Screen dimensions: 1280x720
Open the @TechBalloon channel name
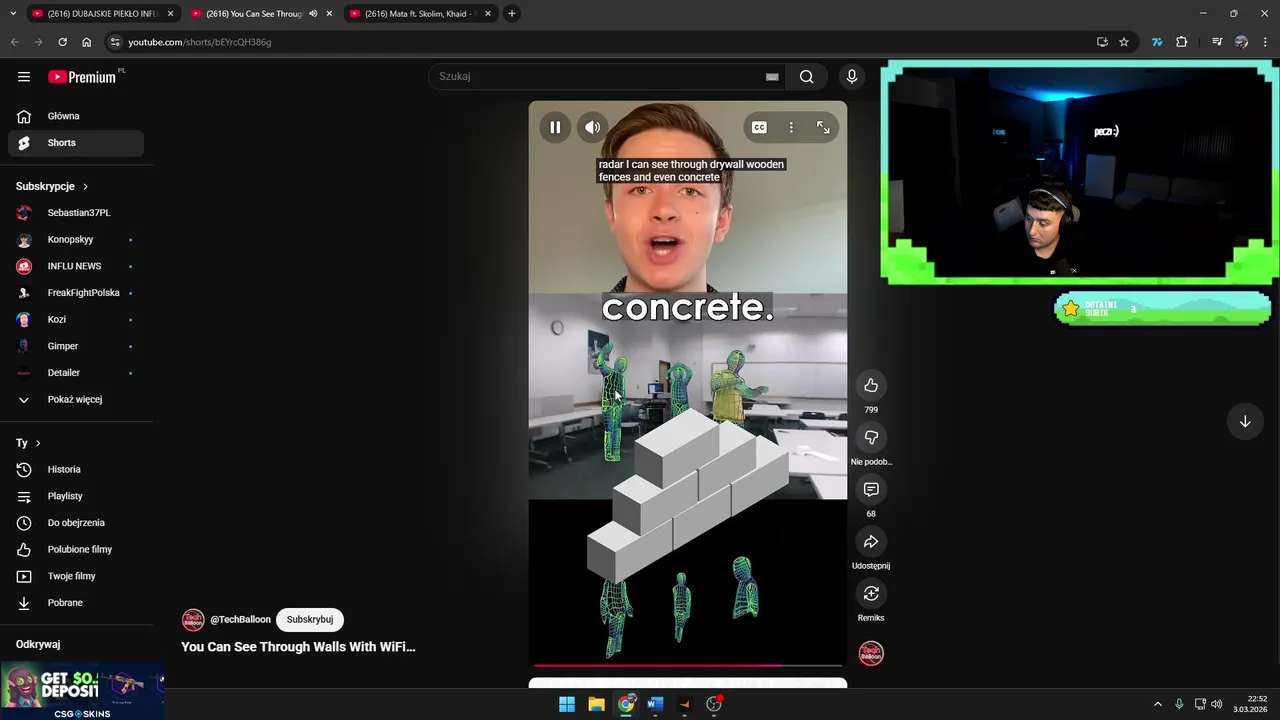pos(240,620)
